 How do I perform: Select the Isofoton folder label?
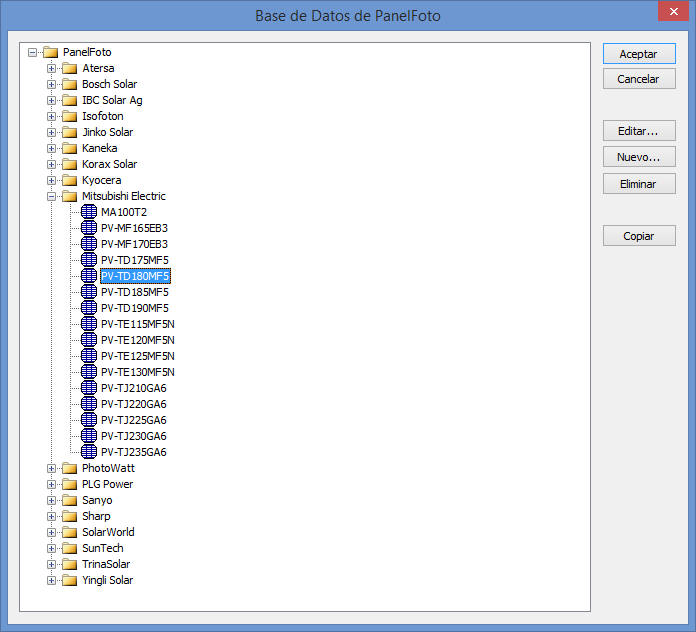point(103,116)
